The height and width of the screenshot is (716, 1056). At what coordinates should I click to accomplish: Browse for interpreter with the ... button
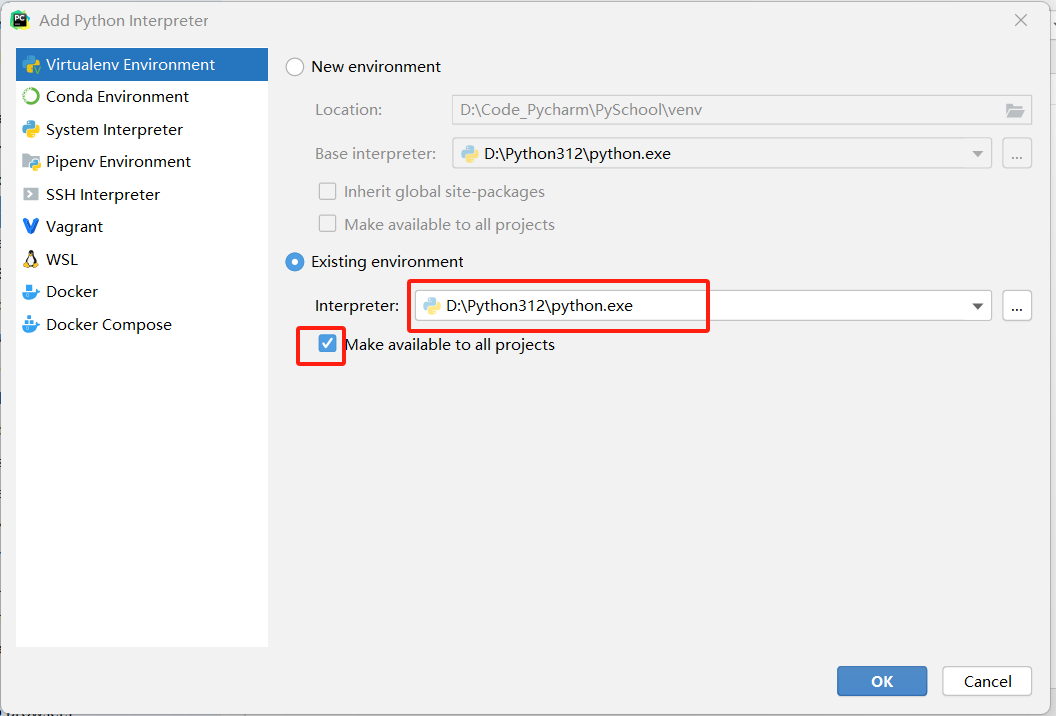(x=1016, y=307)
